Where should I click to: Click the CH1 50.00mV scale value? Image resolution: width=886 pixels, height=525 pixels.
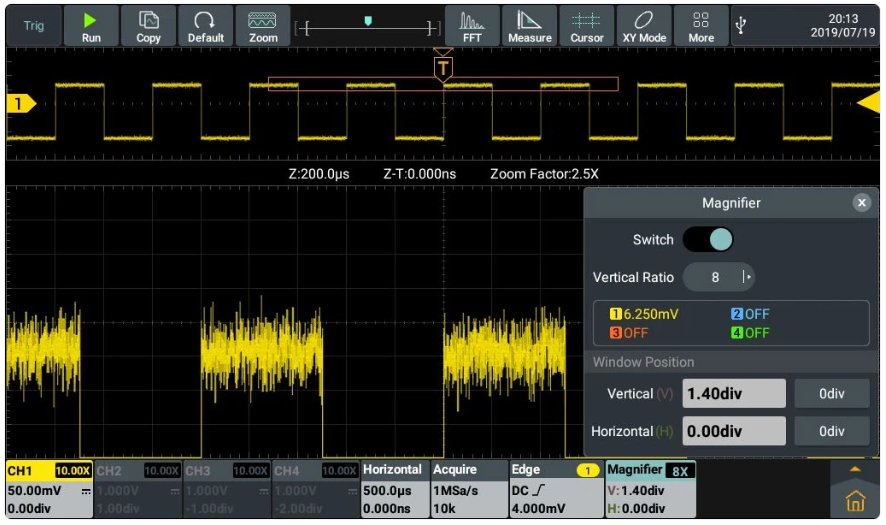(x=34, y=491)
